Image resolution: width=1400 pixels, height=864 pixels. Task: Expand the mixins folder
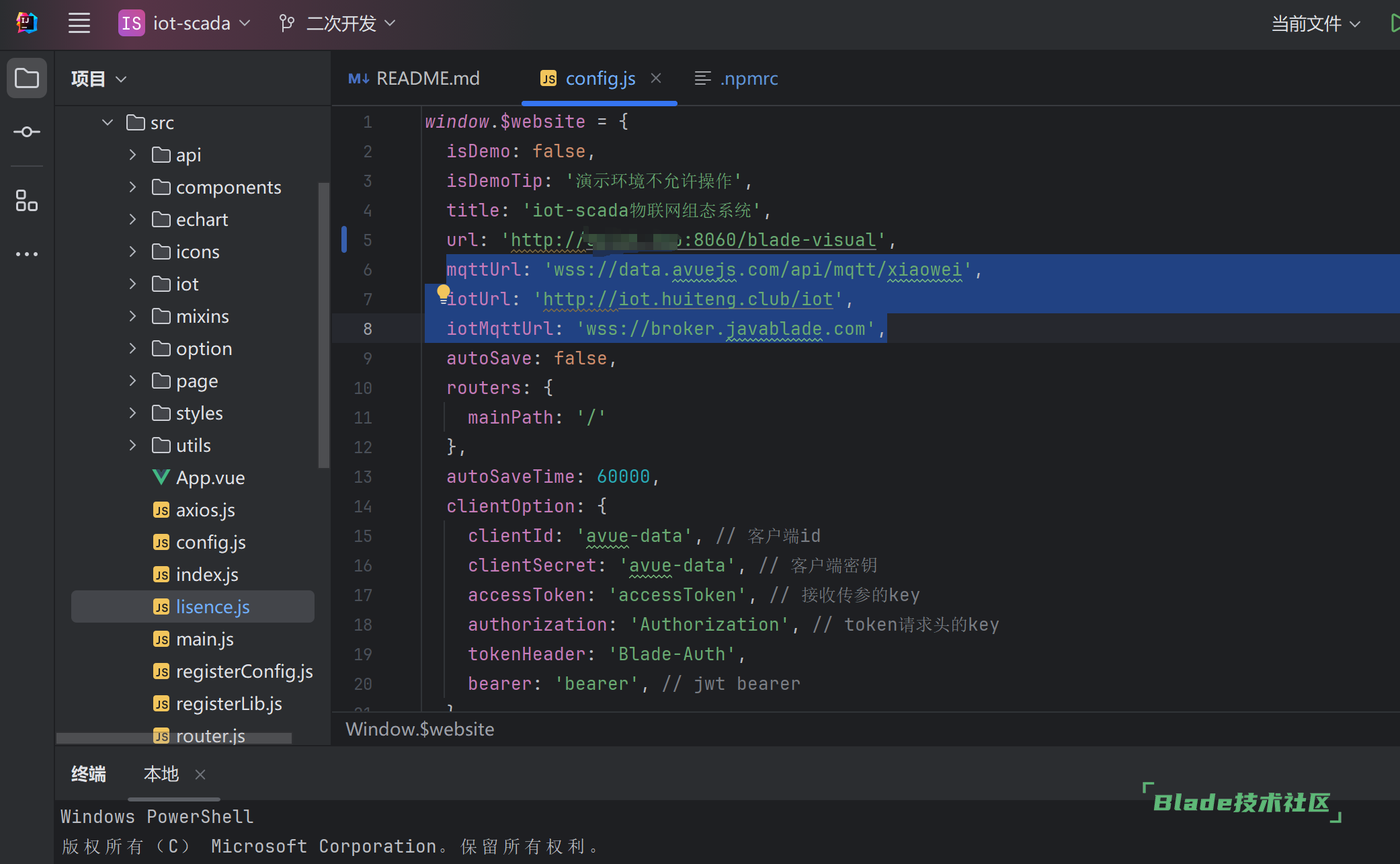[132, 316]
